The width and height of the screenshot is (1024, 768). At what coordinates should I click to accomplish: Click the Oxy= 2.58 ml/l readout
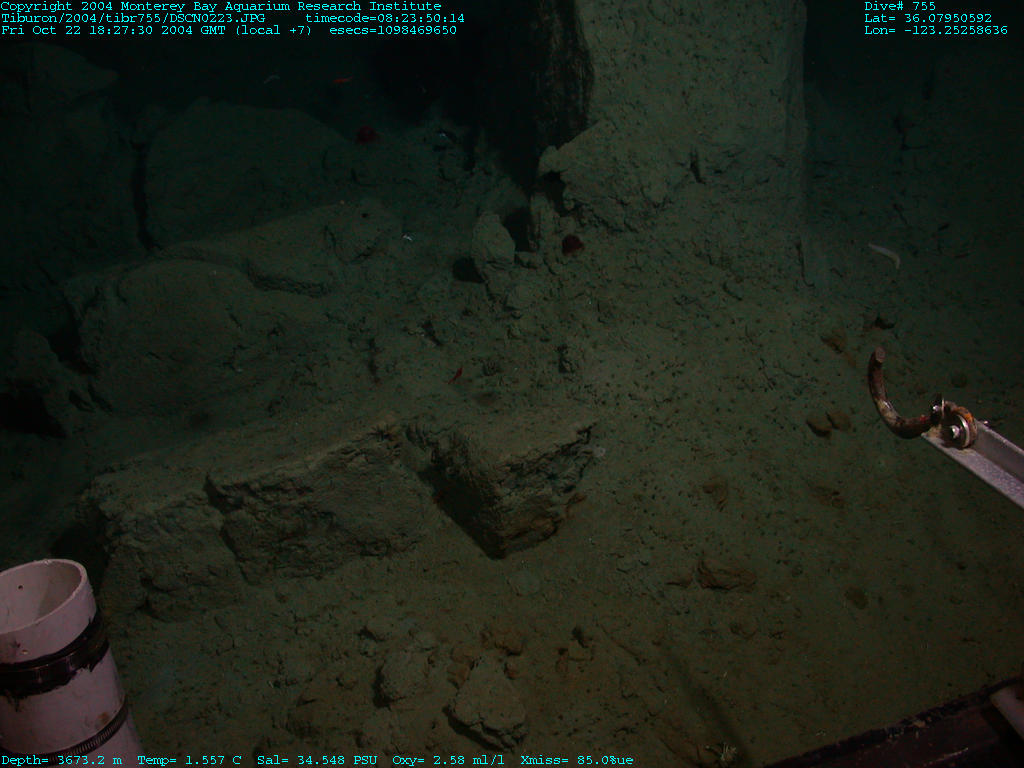(x=448, y=761)
